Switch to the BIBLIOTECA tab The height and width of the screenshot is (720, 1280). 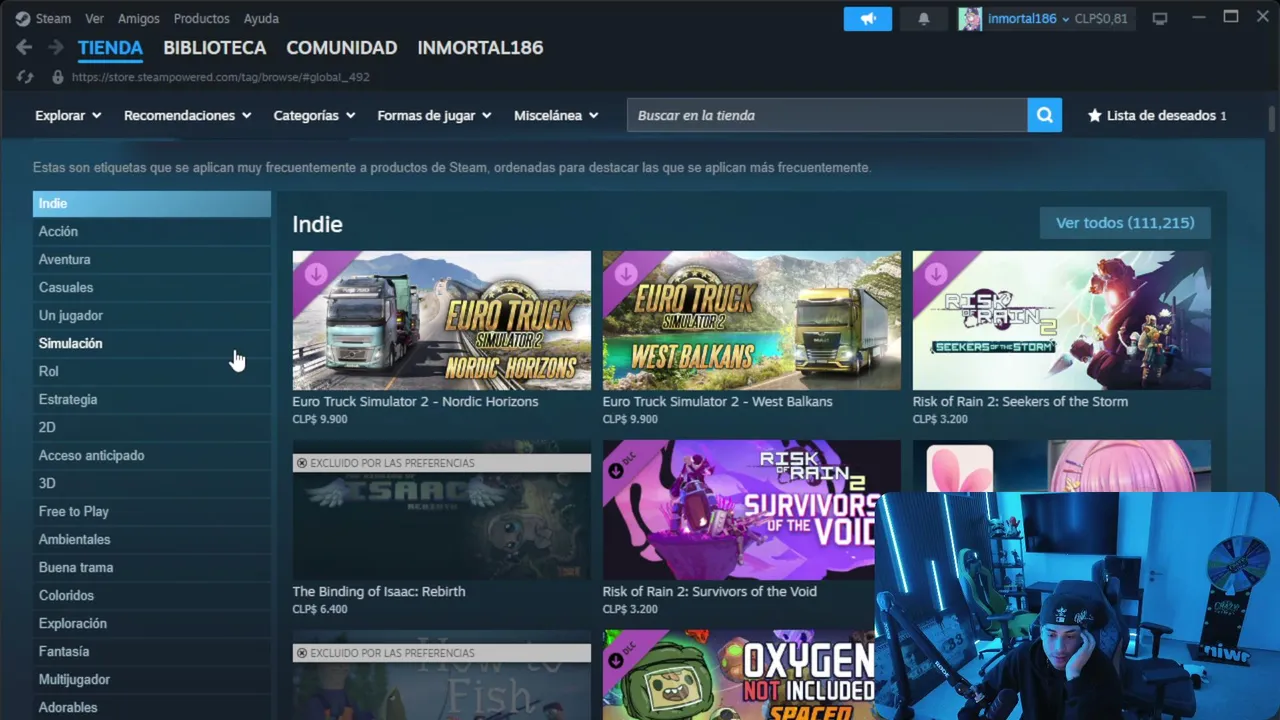pyautogui.click(x=215, y=48)
